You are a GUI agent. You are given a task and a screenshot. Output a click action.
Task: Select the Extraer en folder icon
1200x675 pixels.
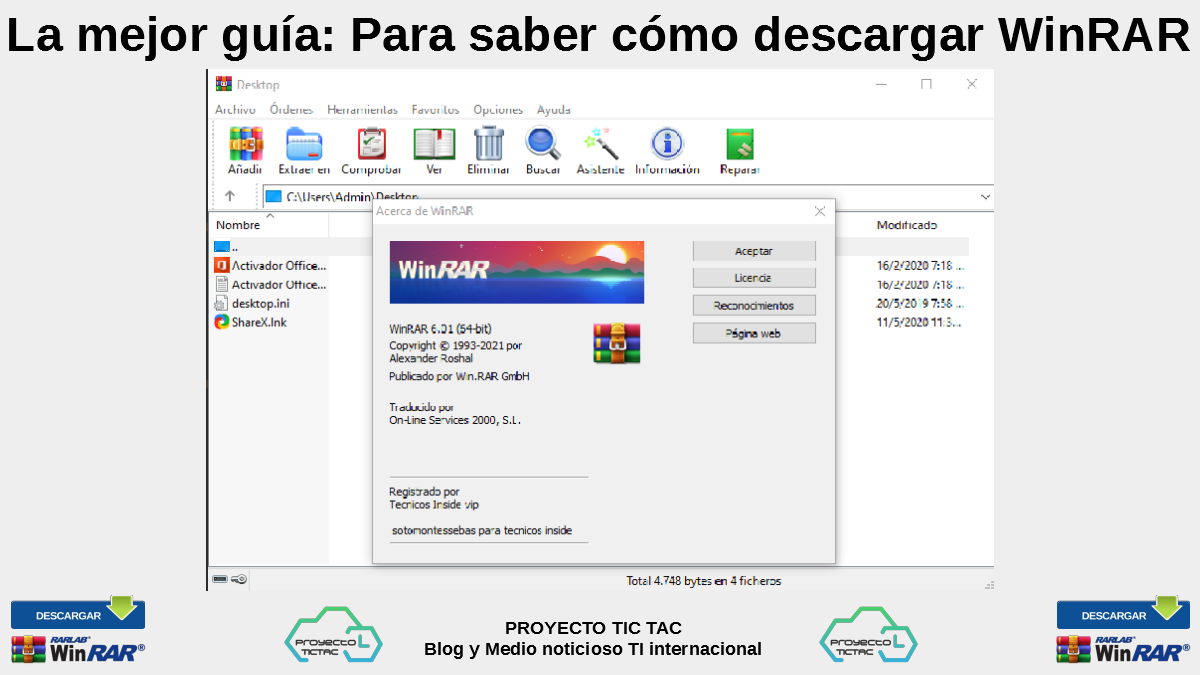pos(304,146)
